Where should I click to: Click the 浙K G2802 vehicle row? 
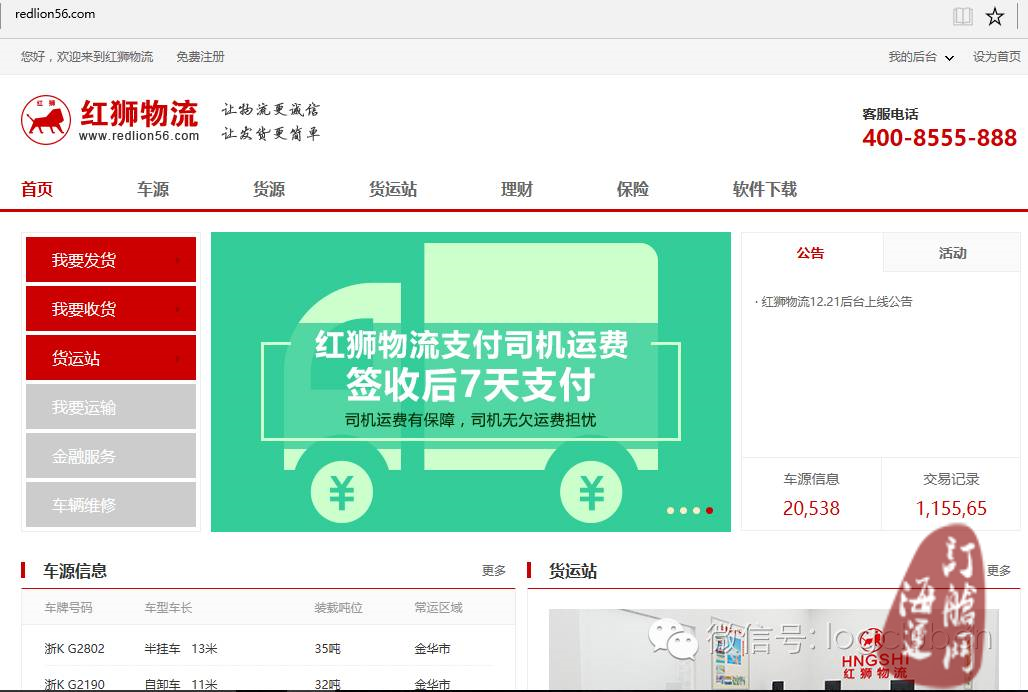[x=269, y=649]
